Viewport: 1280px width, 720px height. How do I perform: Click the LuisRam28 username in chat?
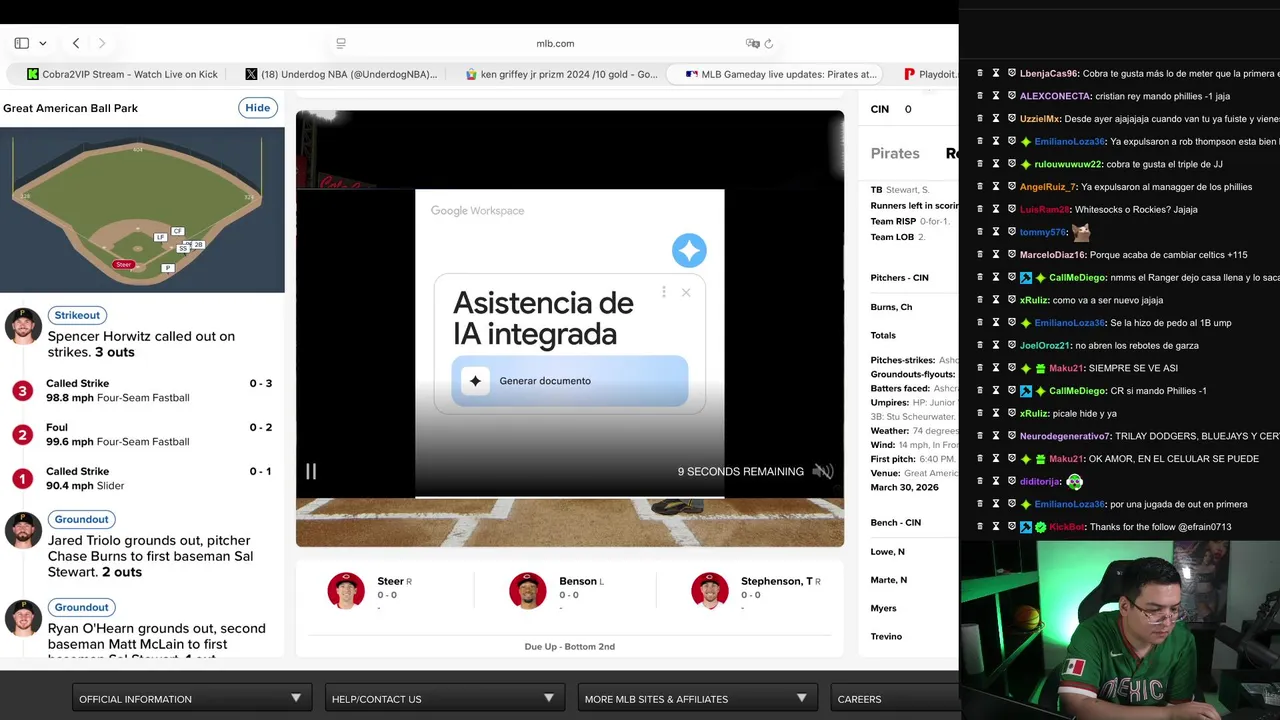click(x=1045, y=209)
